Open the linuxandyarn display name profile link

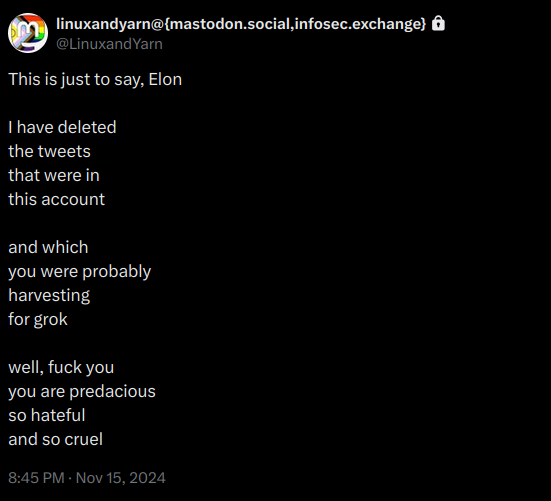tap(241, 24)
